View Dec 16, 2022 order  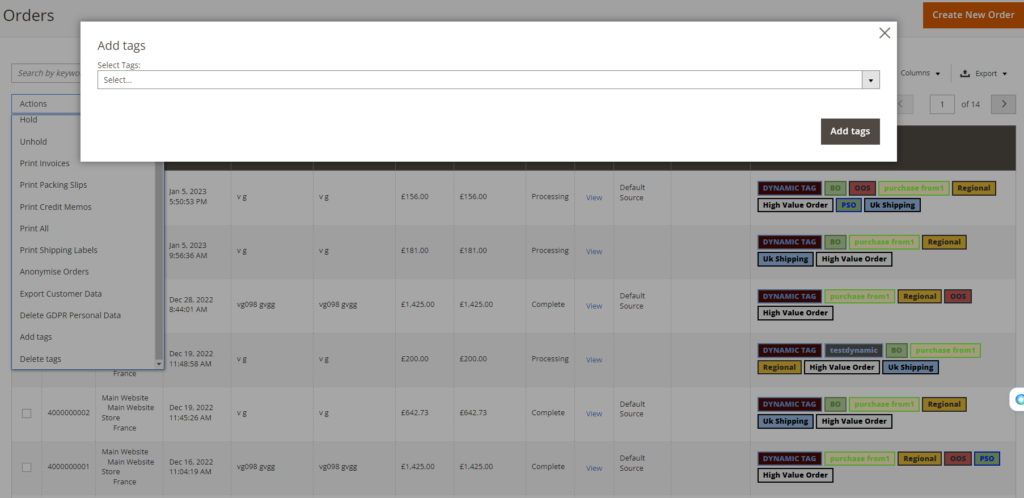pos(594,468)
